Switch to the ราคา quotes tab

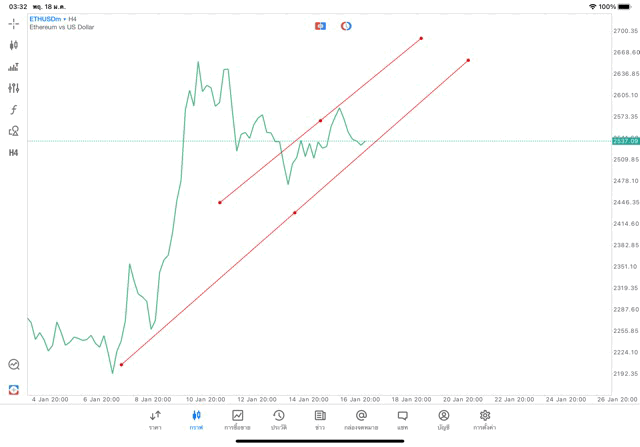tap(155, 420)
